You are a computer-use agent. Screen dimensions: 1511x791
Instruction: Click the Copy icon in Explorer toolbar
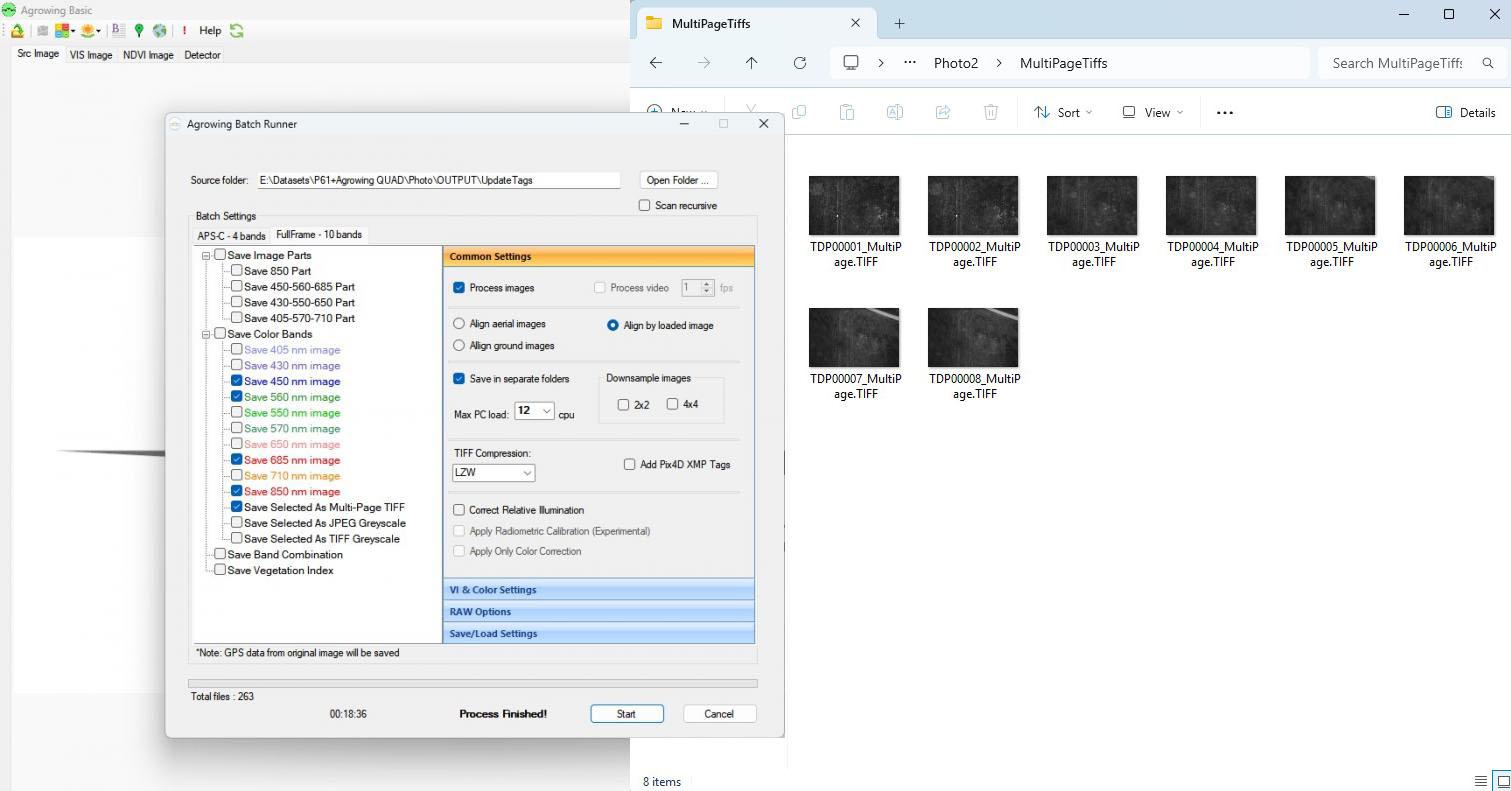pos(798,113)
